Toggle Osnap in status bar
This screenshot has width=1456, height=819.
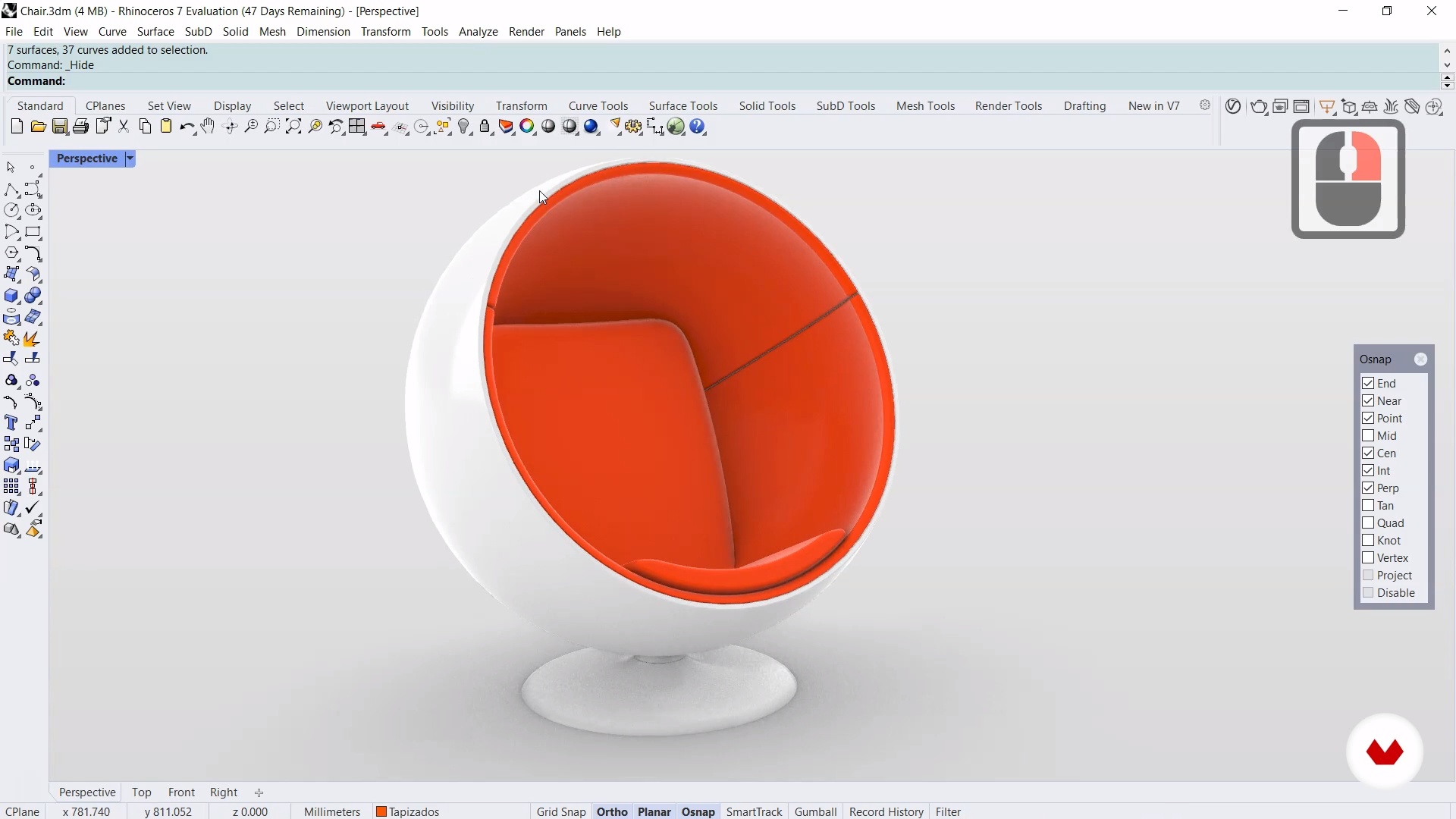(698, 811)
